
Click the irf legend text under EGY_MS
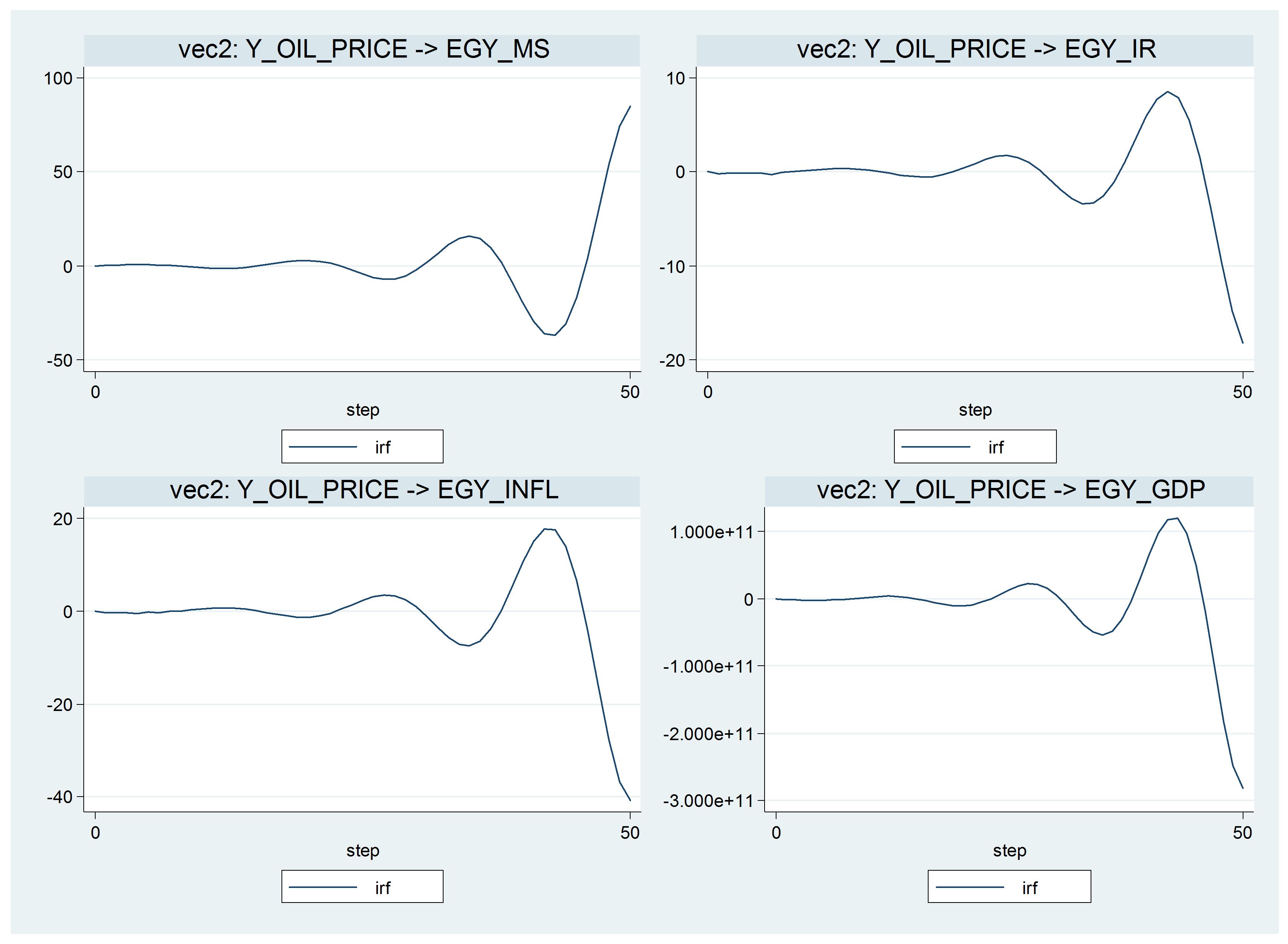[x=382, y=447]
